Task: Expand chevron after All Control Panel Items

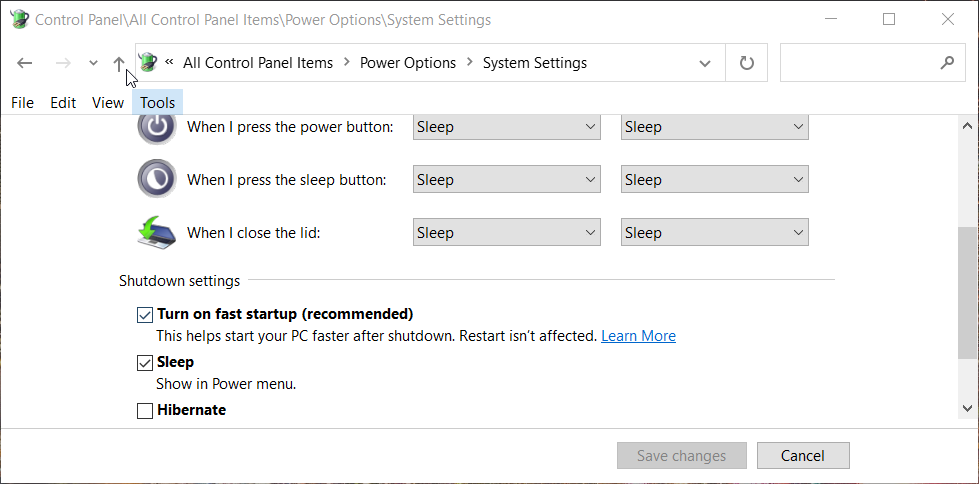Action: click(347, 63)
